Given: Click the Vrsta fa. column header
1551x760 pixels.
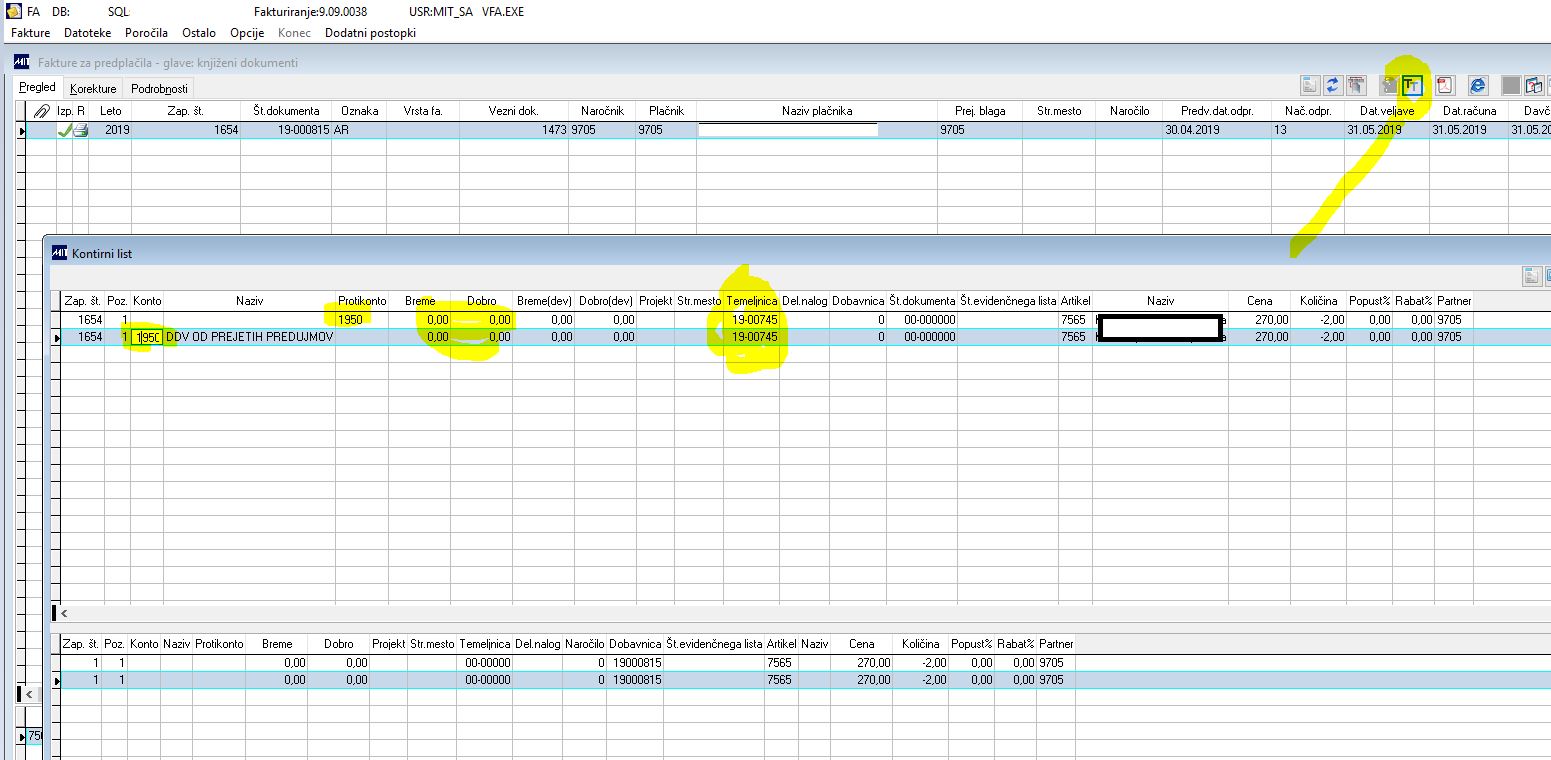Looking at the screenshot, I should tap(423, 111).
